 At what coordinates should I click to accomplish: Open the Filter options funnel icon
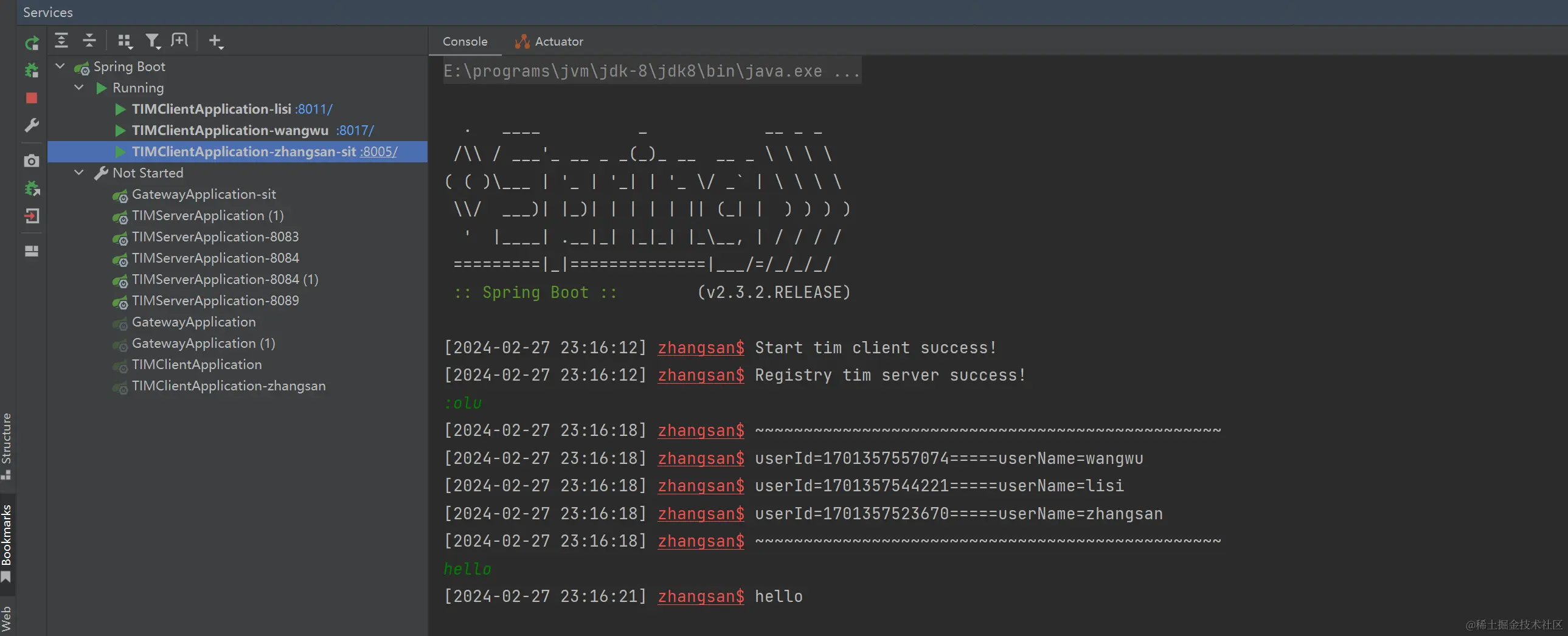click(x=152, y=41)
